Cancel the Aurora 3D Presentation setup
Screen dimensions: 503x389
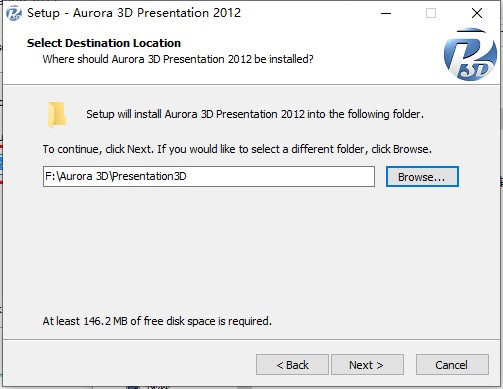pyautogui.click(x=452, y=365)
